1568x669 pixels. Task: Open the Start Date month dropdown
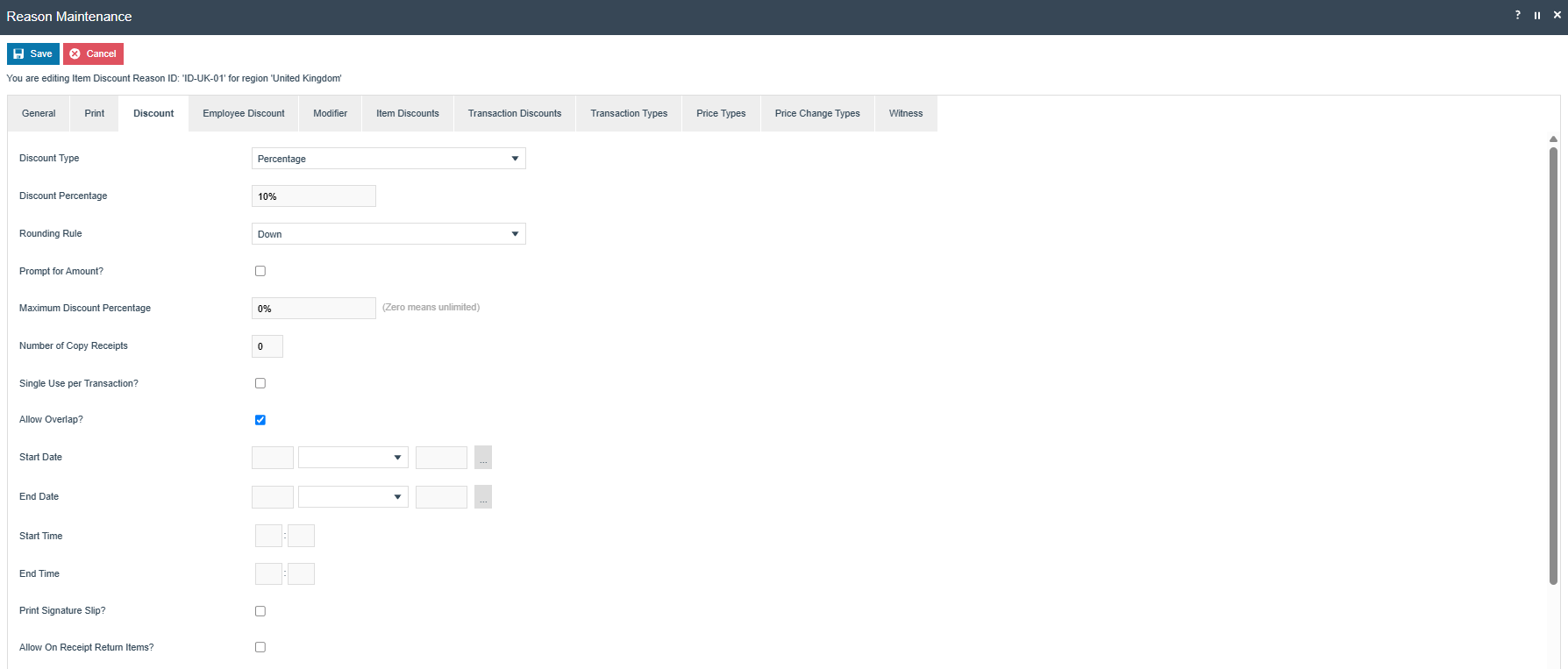coord(353,458)
